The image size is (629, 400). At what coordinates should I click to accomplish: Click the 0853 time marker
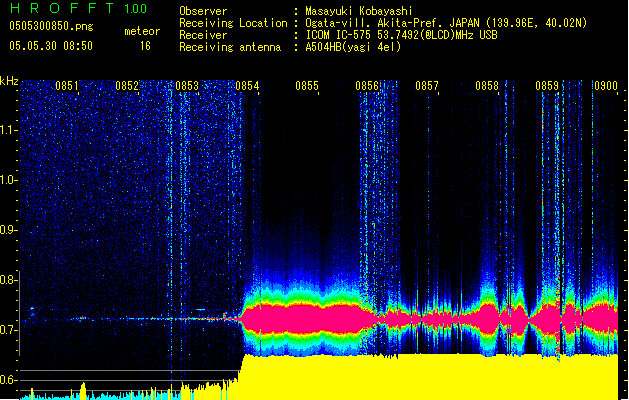[x=187, y=86]
